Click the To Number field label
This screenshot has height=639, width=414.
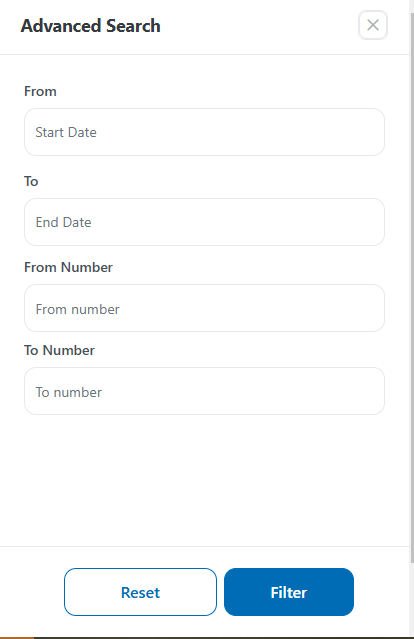59,350
